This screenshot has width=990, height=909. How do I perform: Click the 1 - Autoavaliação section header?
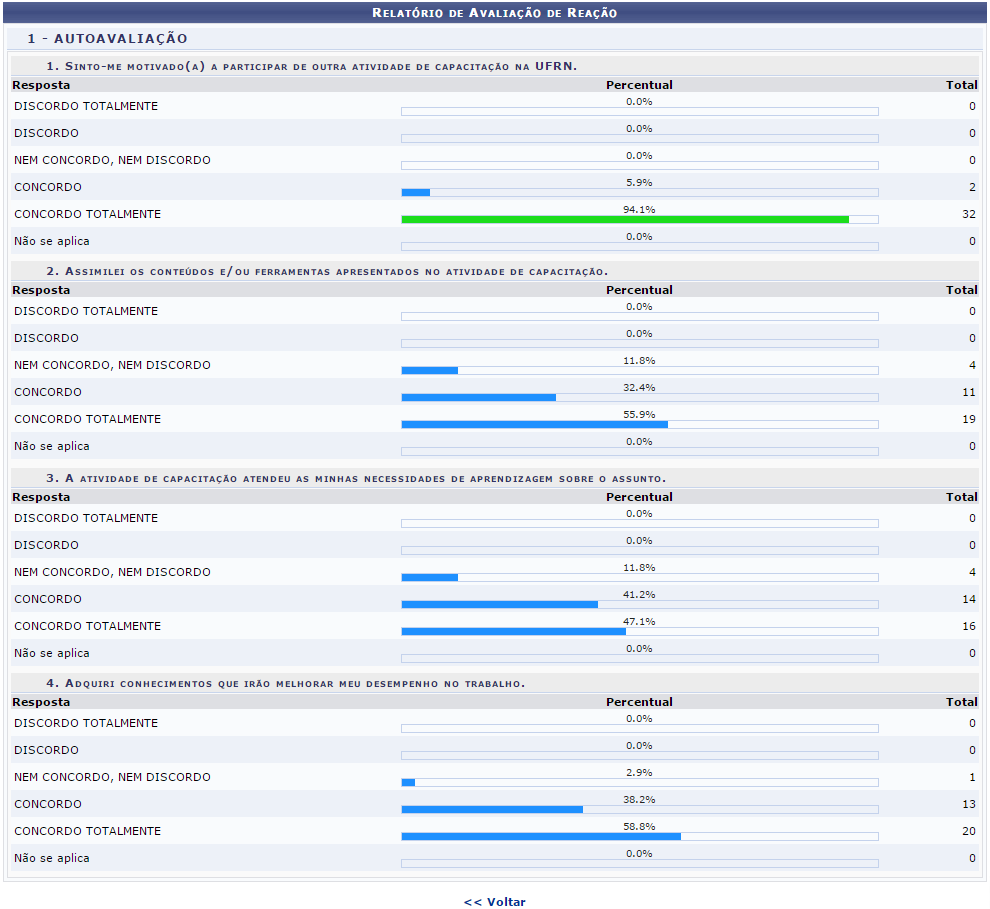tap(108, 38)
